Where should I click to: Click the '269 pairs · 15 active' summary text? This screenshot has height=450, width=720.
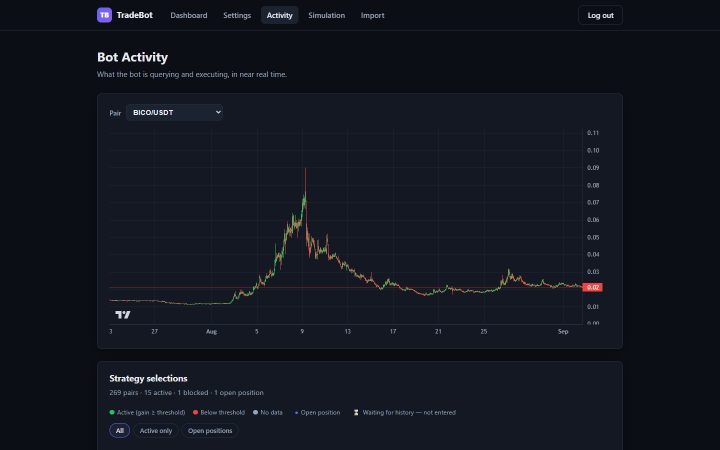click(x=186, y=393)
